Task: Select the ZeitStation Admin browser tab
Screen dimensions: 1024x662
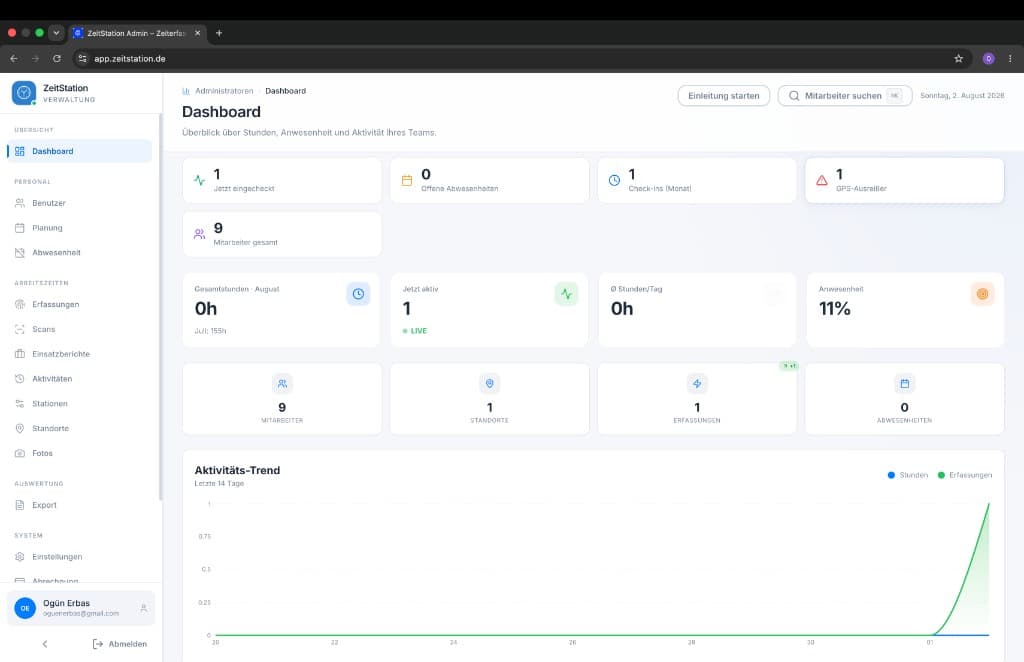Action: point(137,33)
